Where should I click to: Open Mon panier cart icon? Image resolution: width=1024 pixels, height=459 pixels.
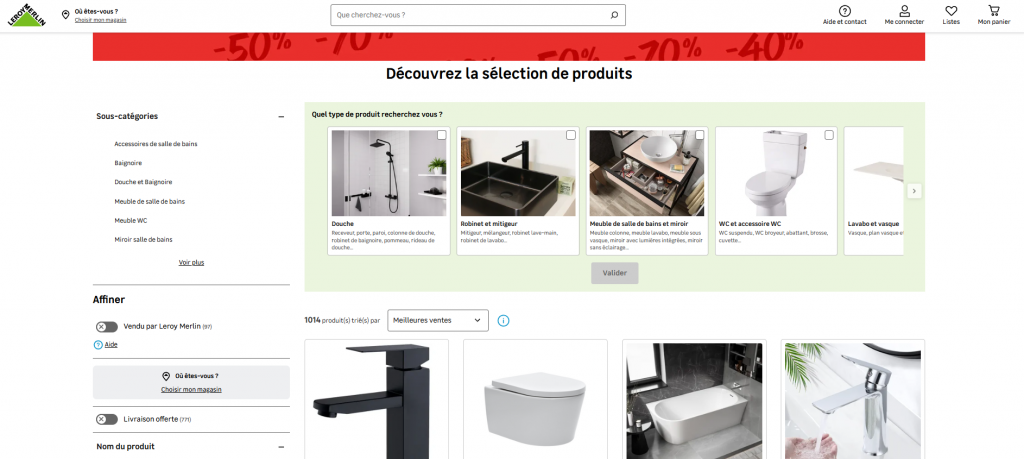tap(993, 10)
